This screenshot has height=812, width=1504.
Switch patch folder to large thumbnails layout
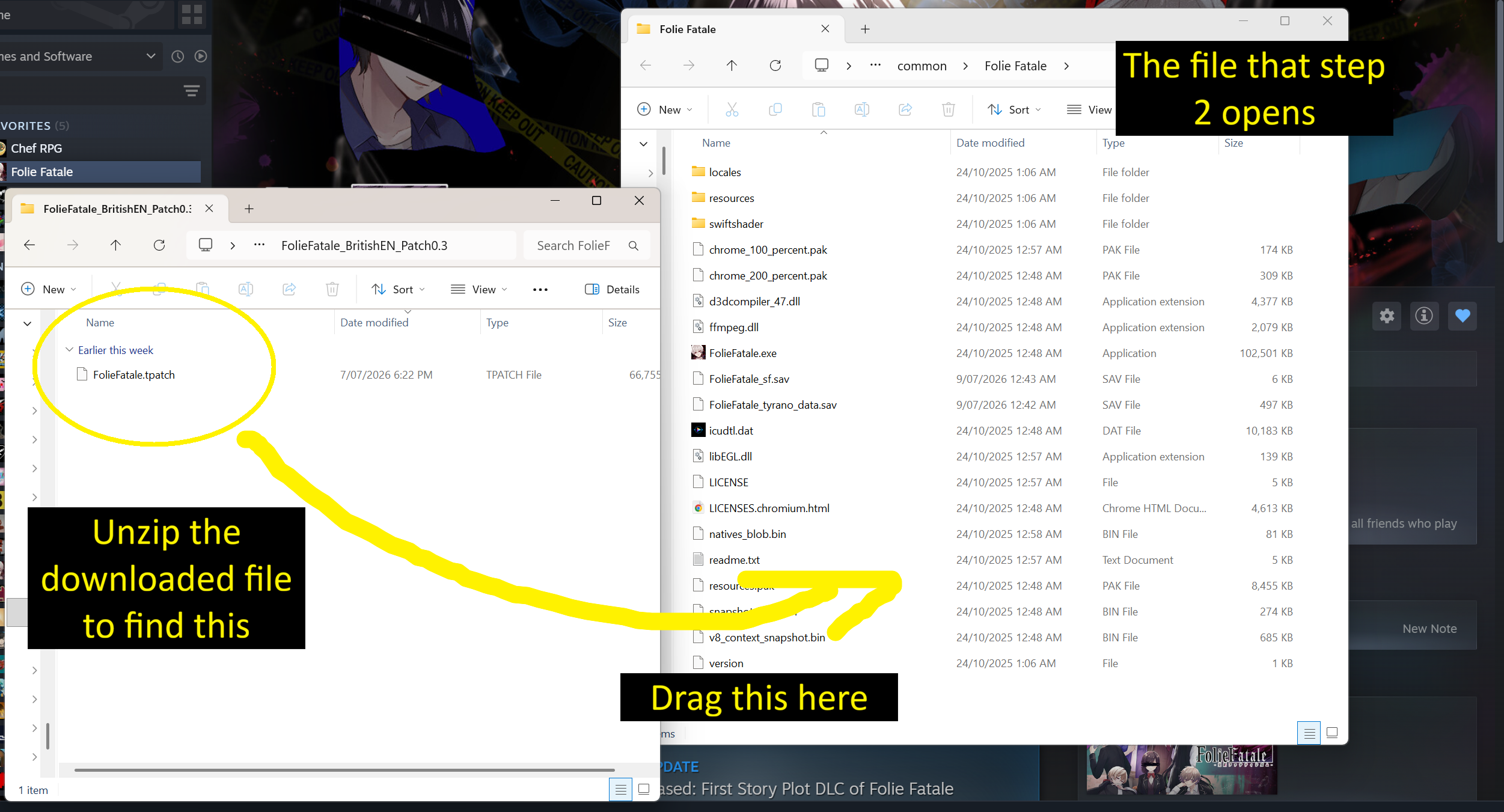644,789
